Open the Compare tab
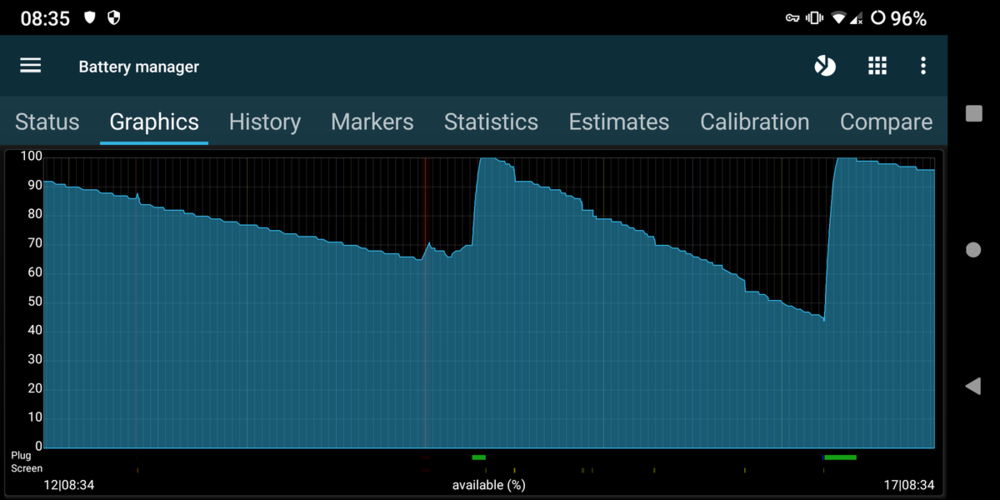 (x=886, y=122)
